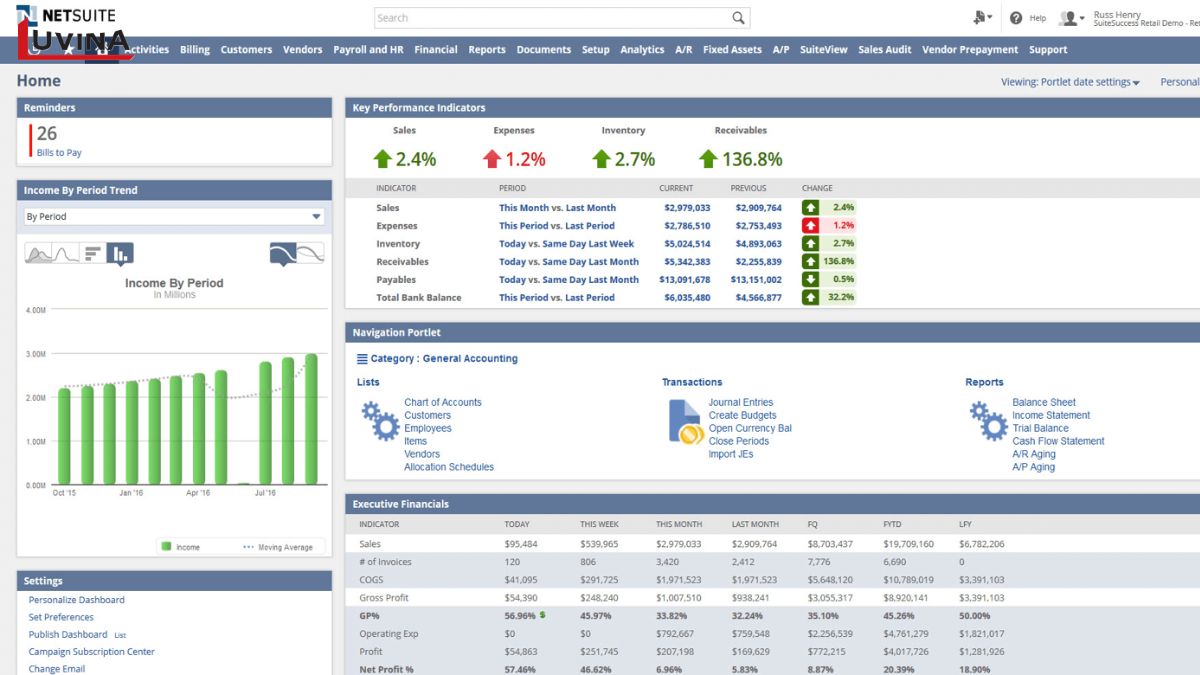Toggle the multi-line comparison view
This screenshot has height=675, width=1200.
tap(311, 254)
